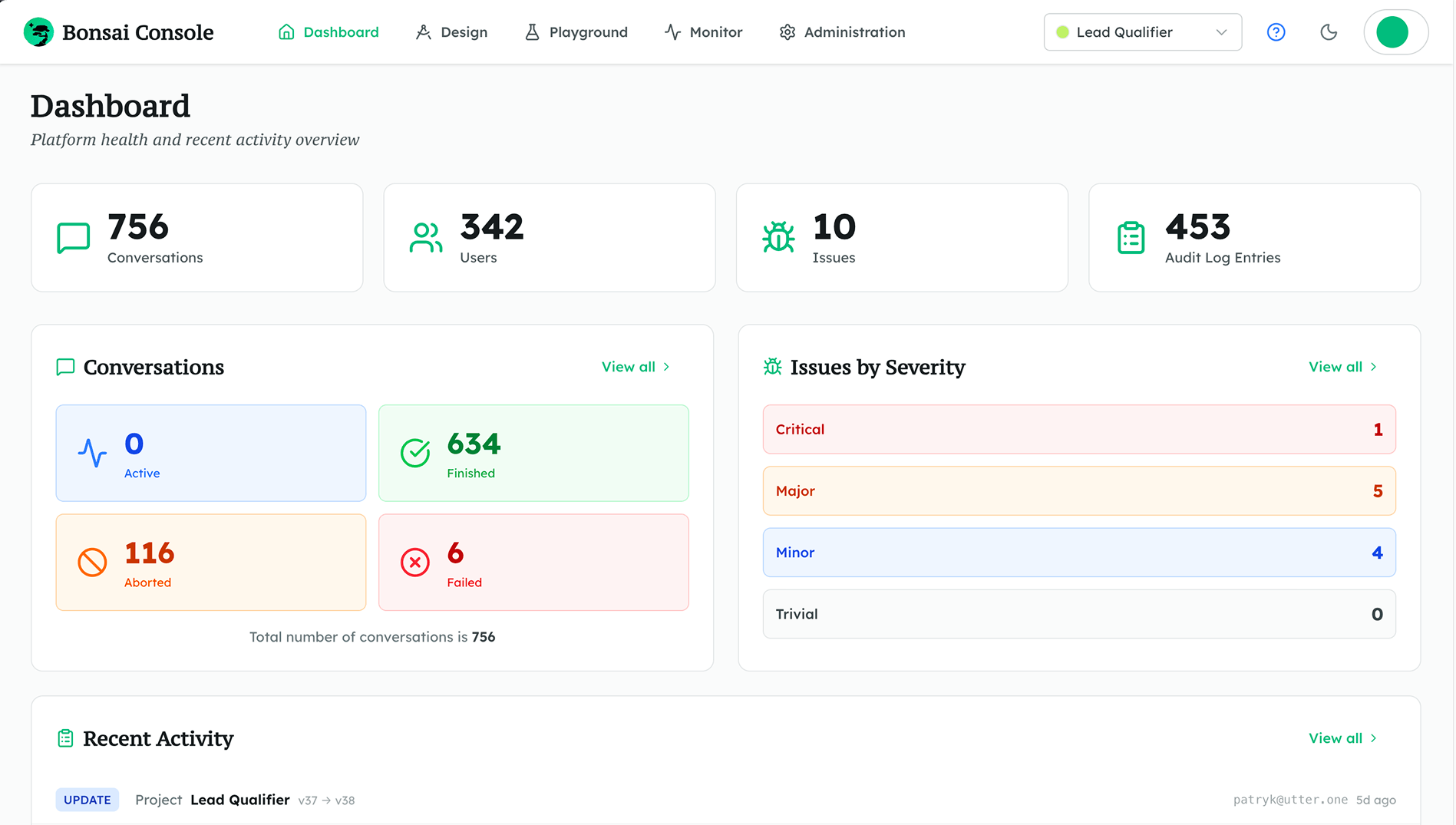The height and width of the screenshot is (825, 1456).
Task: Click the help question mark icon
Action: [x=1276, y=32]
